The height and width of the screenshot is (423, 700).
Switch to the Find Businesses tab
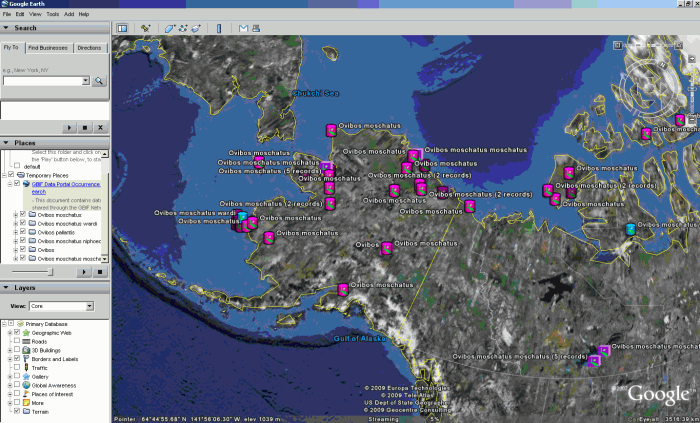pyautogui.click(x=48, y=48)
